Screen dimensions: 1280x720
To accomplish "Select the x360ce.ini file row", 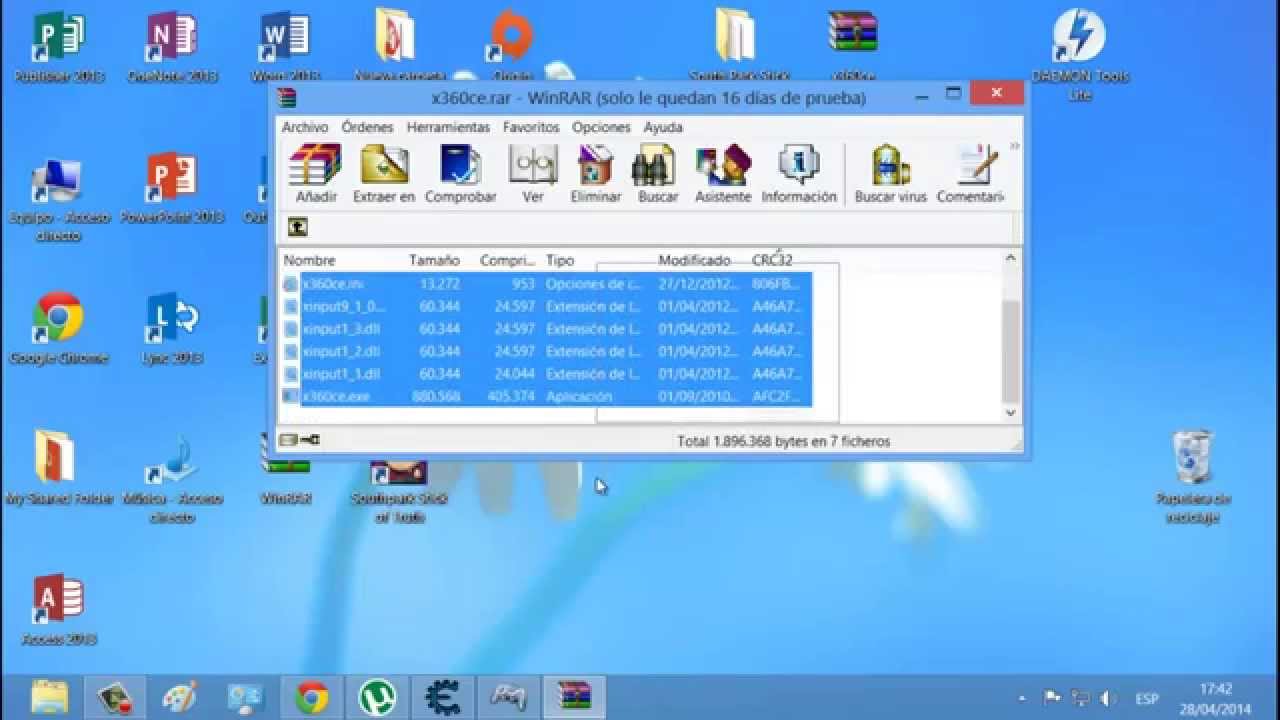I will (546, 283).
